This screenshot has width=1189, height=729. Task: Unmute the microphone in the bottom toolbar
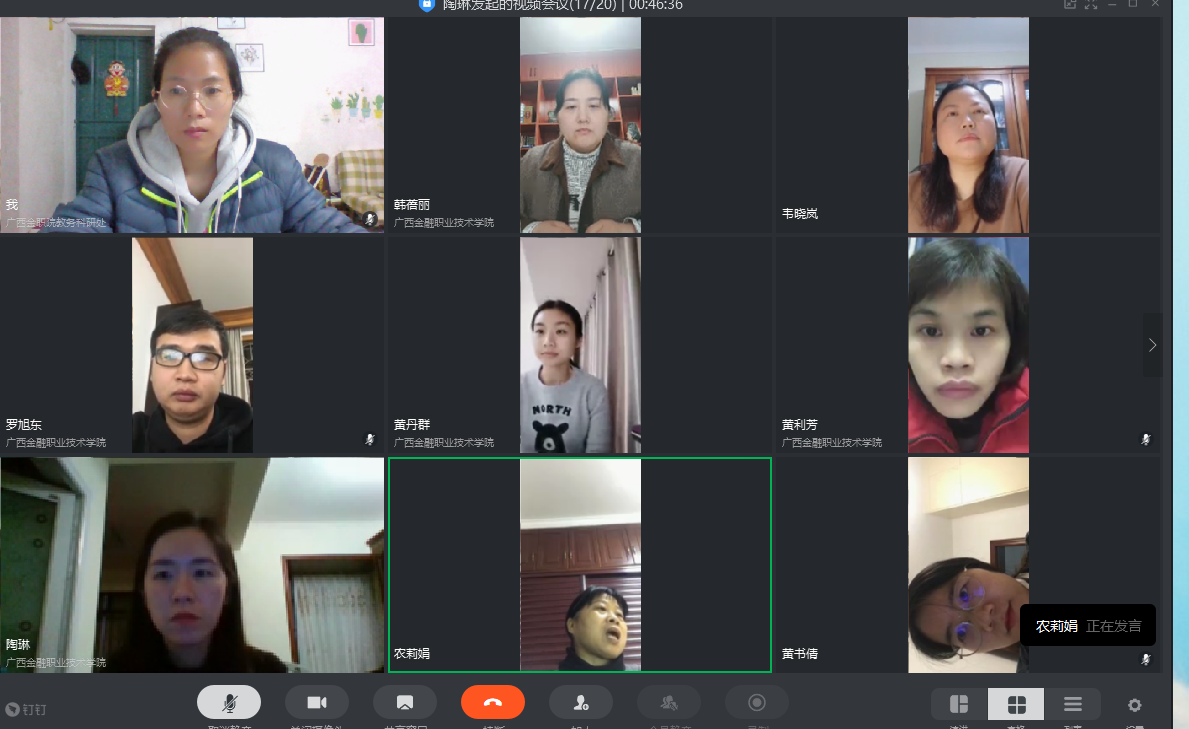pyautogui.click(x=228, y=703)
